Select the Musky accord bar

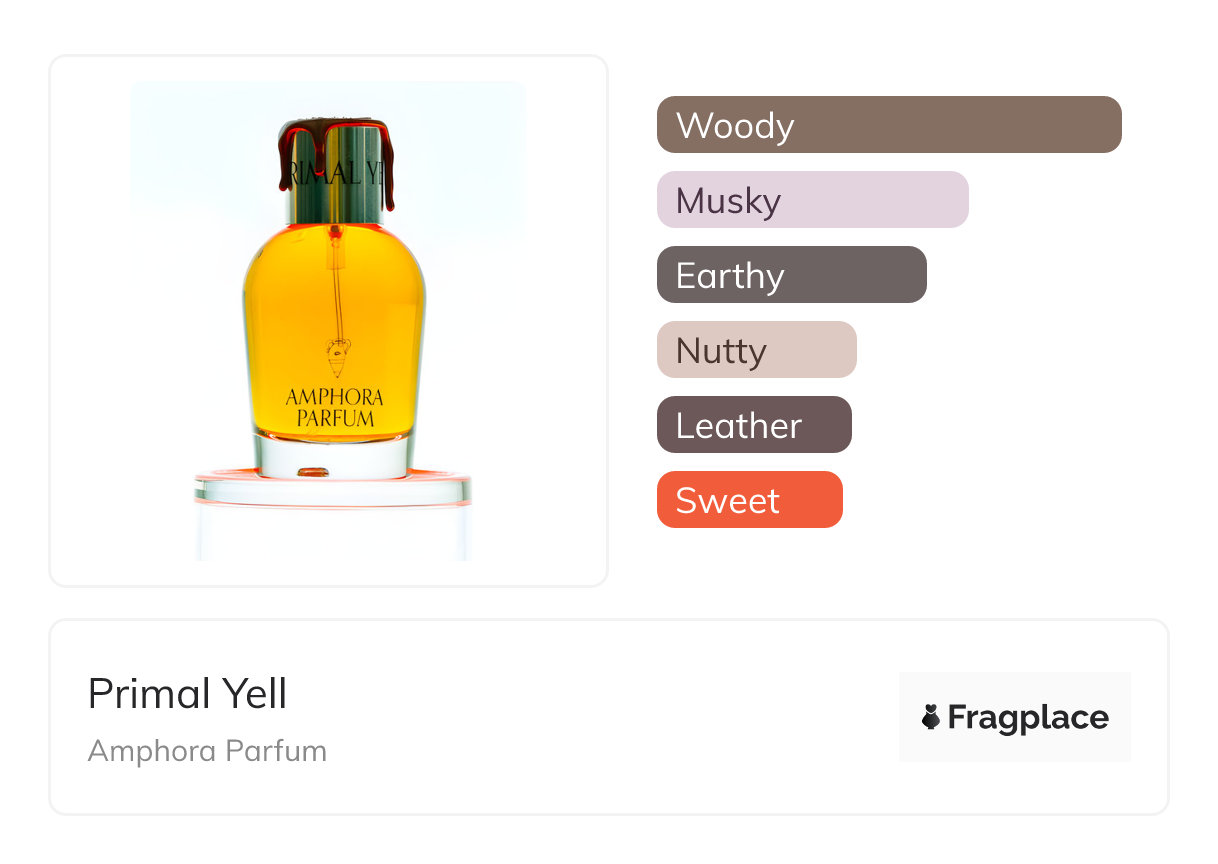[x=812, y=200]
